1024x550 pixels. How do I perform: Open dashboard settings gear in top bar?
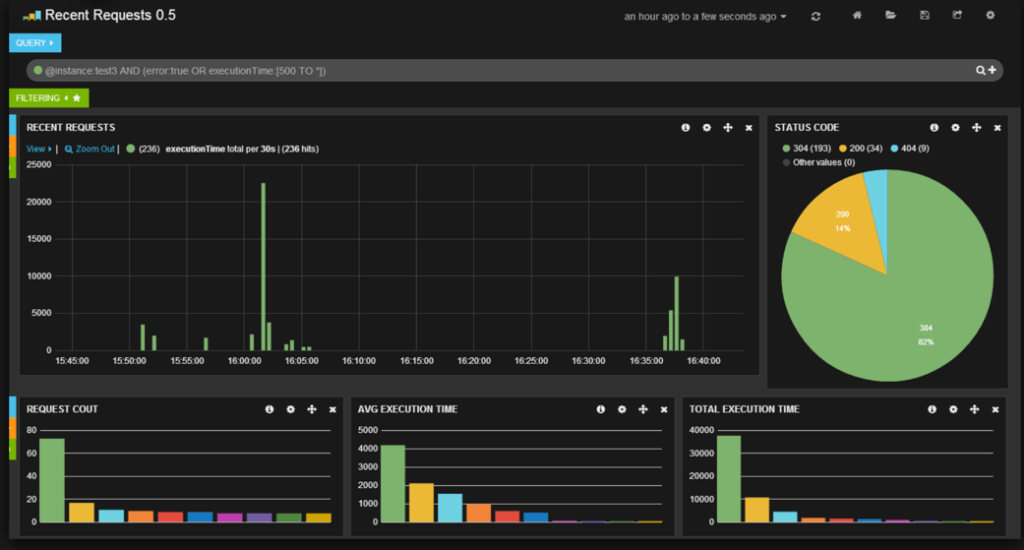click(990, 16)
